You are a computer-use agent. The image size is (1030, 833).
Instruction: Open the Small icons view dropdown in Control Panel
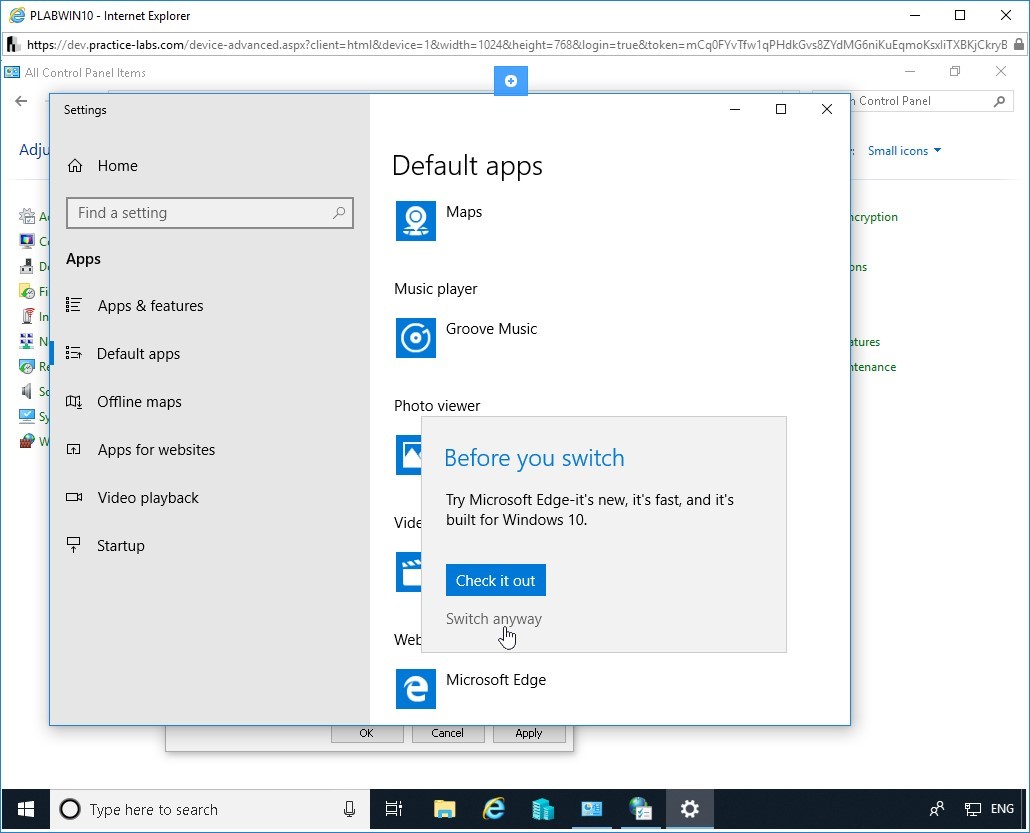point(904,150)
